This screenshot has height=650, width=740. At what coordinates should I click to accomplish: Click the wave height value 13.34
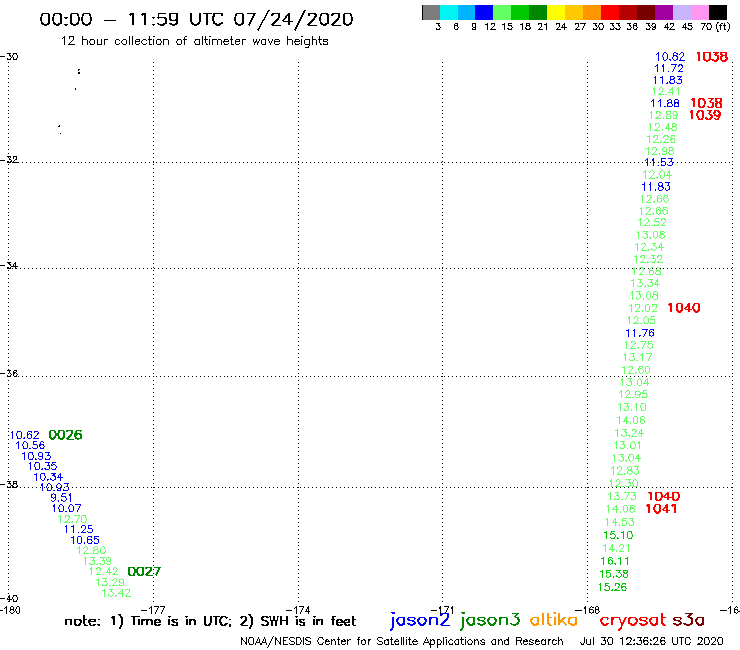pyautogui.click(x=645, y=284)
